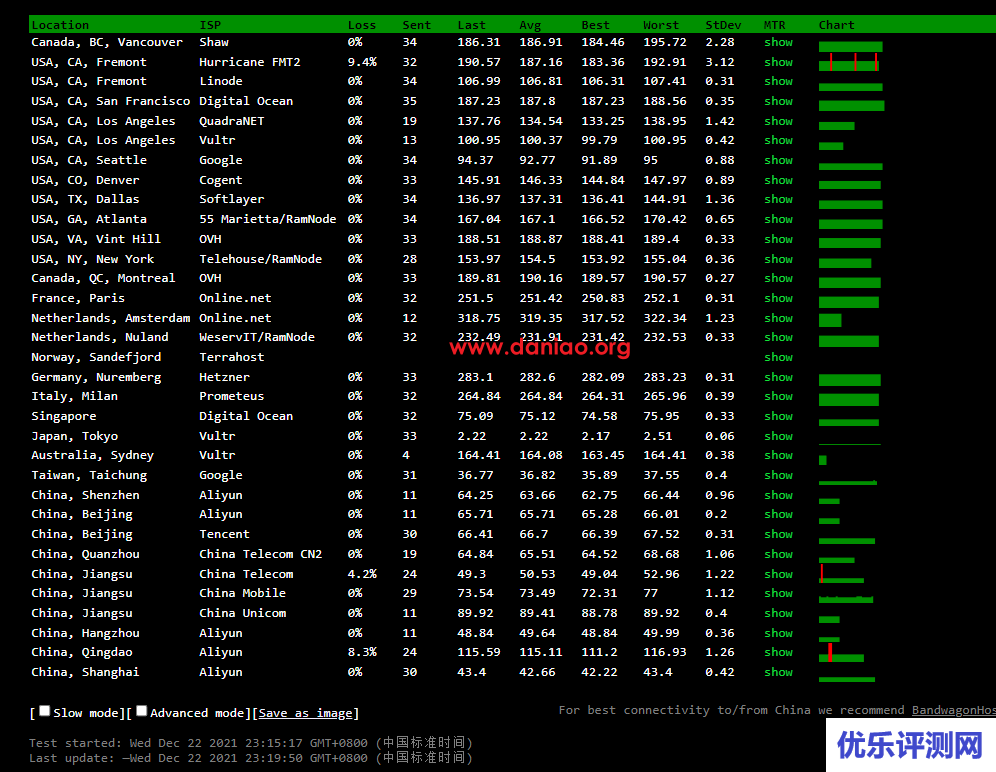
Task: Click the MTR column header
Action: (x=774, y=25)
